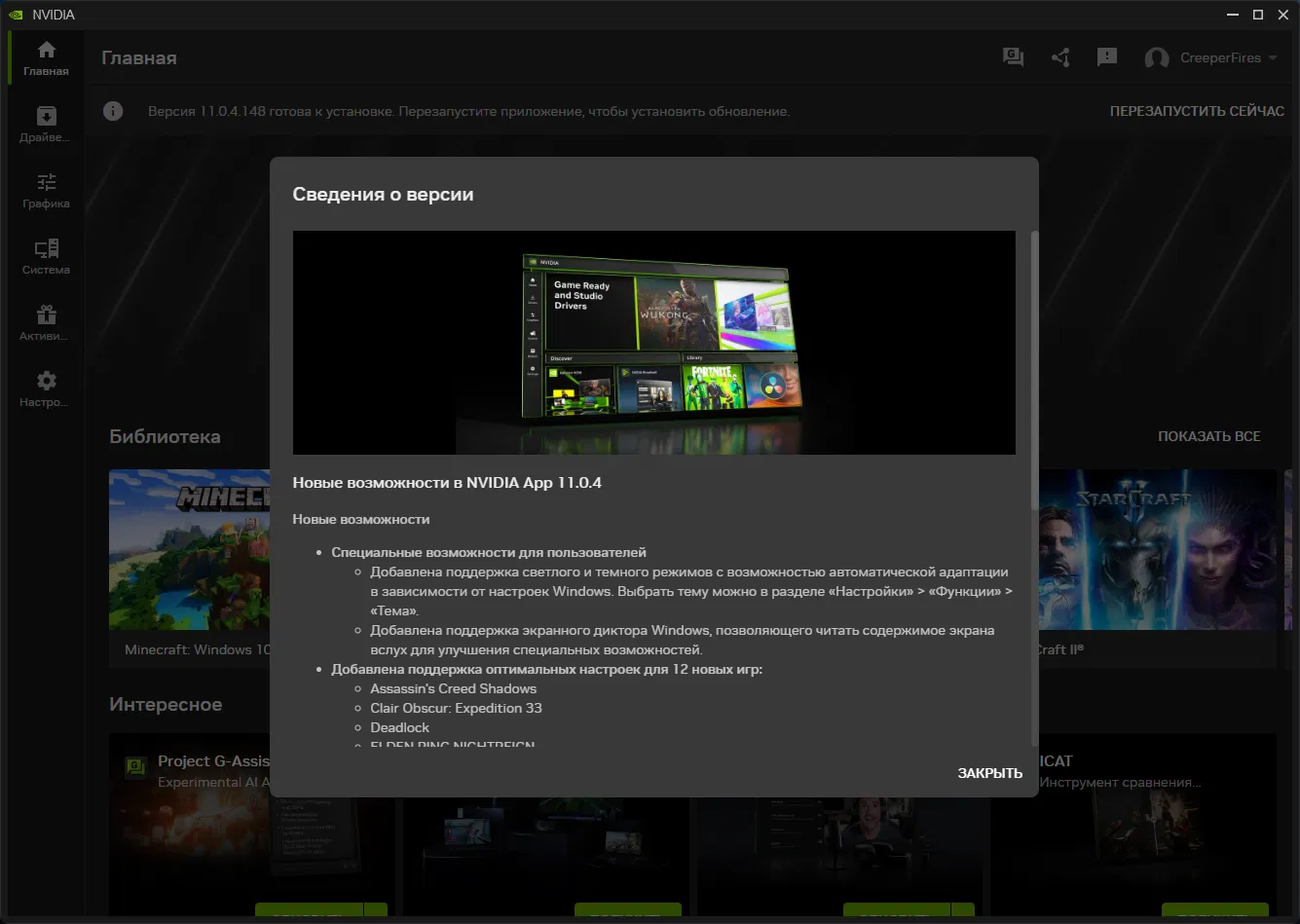The width and height of the screenshot is (1300, 924).
Task: Click the Версия 11.0.4.148 update notice text
Action: click(468, 111)
